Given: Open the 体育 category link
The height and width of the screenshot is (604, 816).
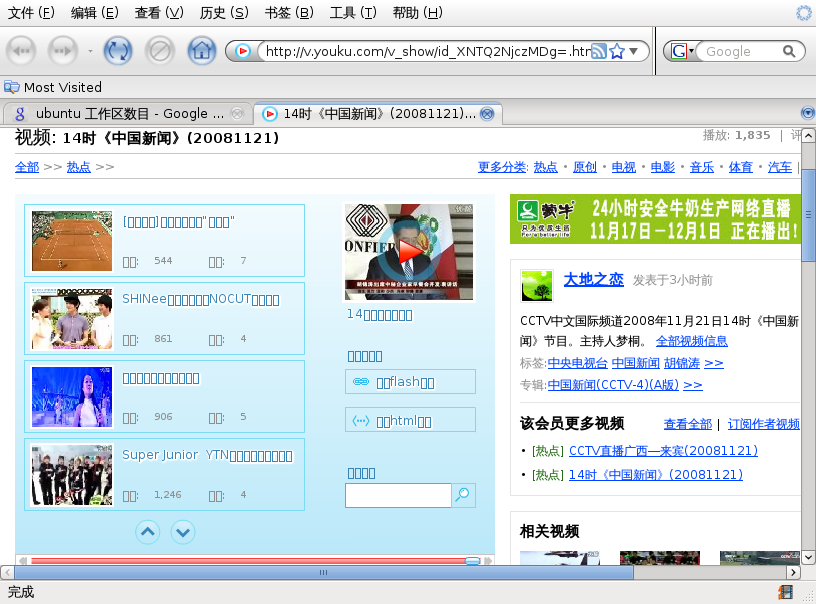Looking at the screenshot, I should coord(741,167).
